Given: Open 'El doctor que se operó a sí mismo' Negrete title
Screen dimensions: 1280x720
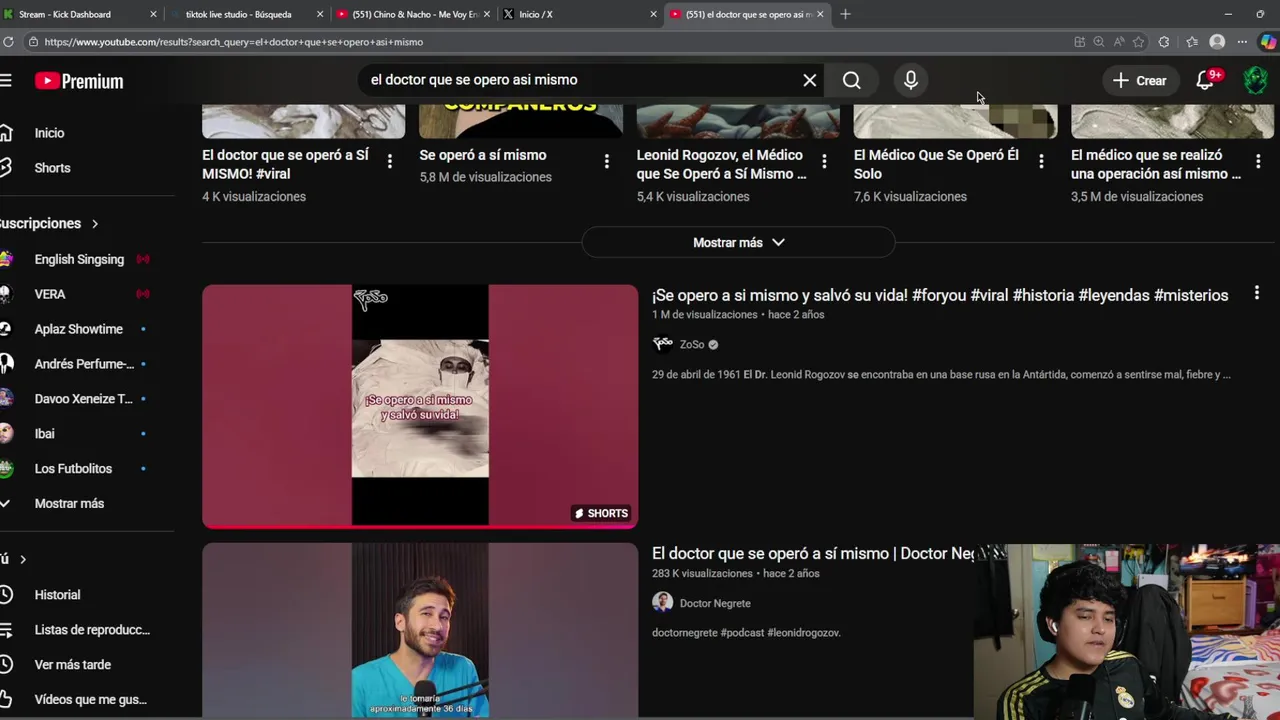Looking at the screenshot, I should pos(813,553).
